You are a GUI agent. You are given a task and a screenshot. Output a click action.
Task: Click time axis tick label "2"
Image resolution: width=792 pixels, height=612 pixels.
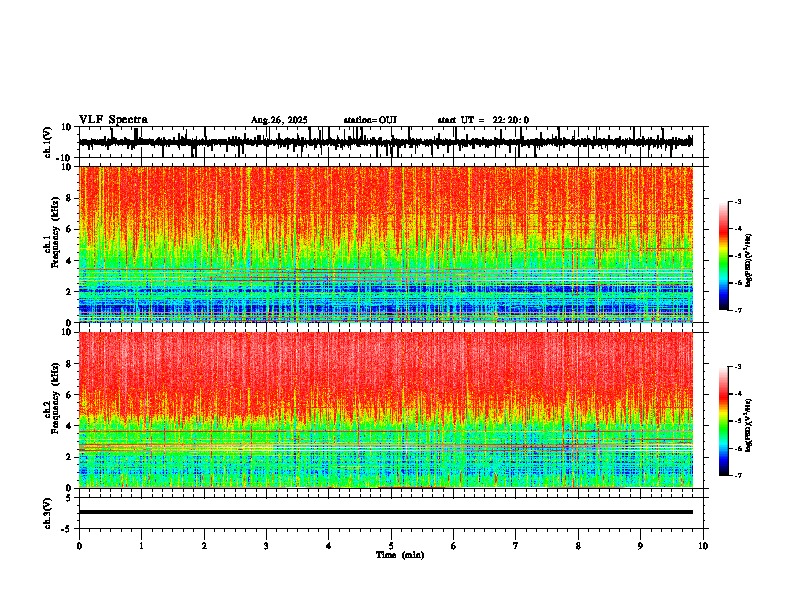205,546
